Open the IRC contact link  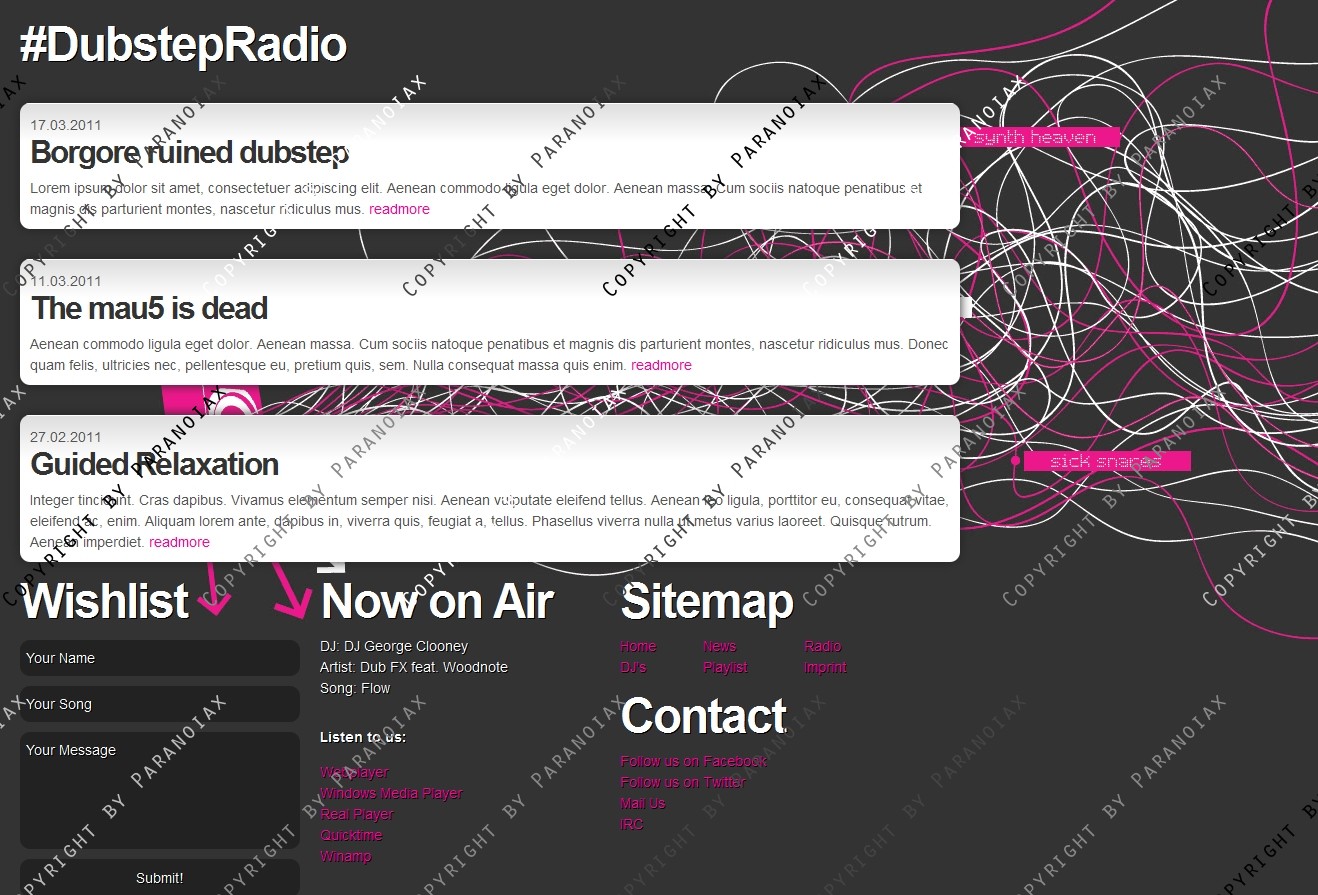(632, 825)
